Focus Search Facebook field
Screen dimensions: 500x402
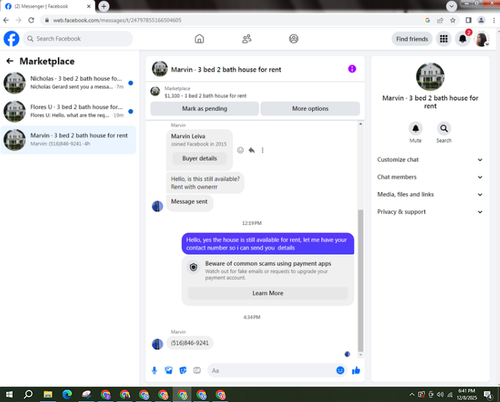pos(78,39)
